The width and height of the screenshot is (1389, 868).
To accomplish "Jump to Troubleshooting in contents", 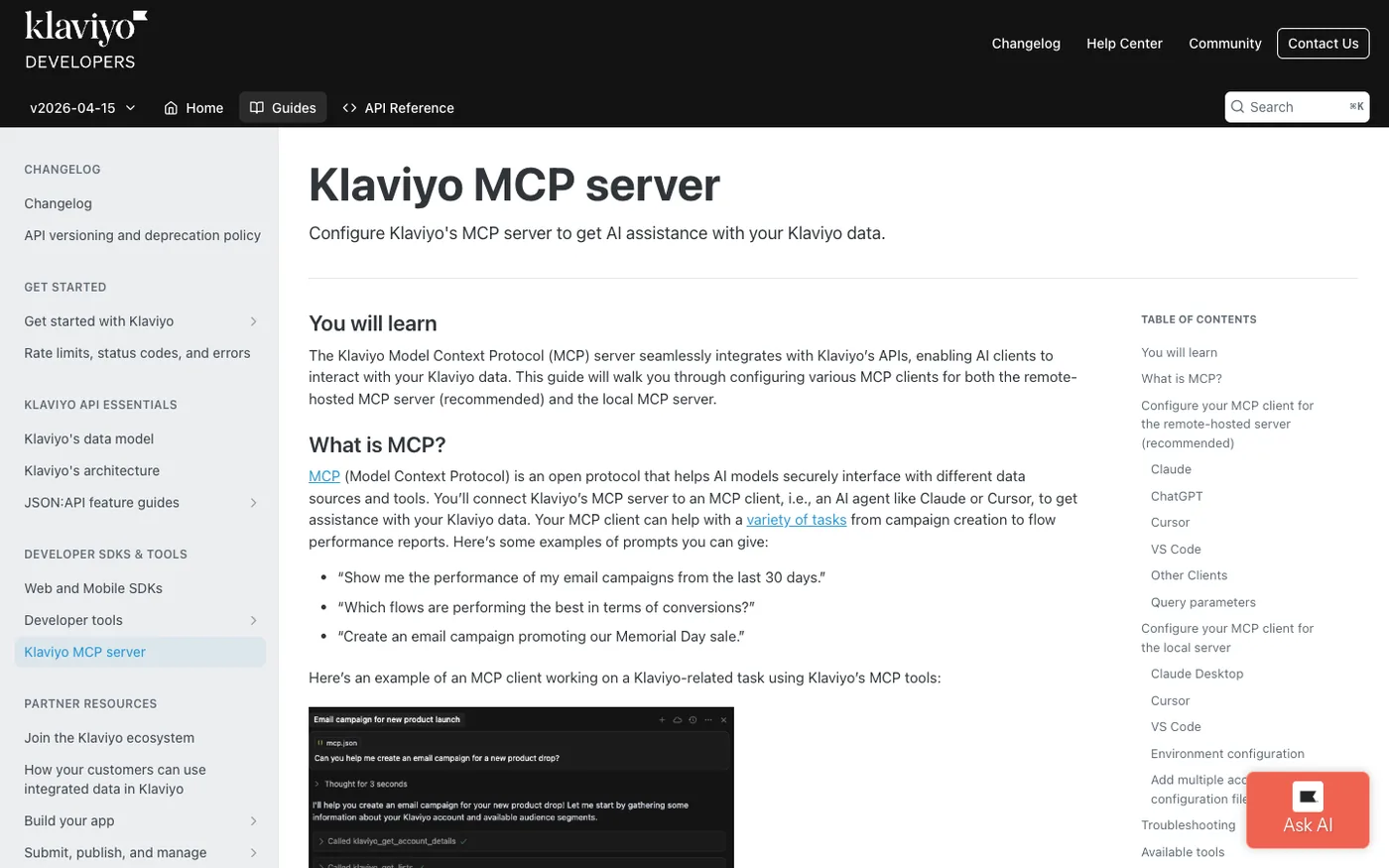I will [x=1189, y=825].
